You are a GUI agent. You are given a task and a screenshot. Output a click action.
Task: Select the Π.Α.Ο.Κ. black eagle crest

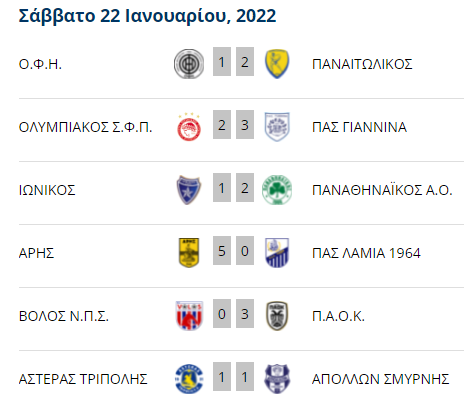pos(277,316)
